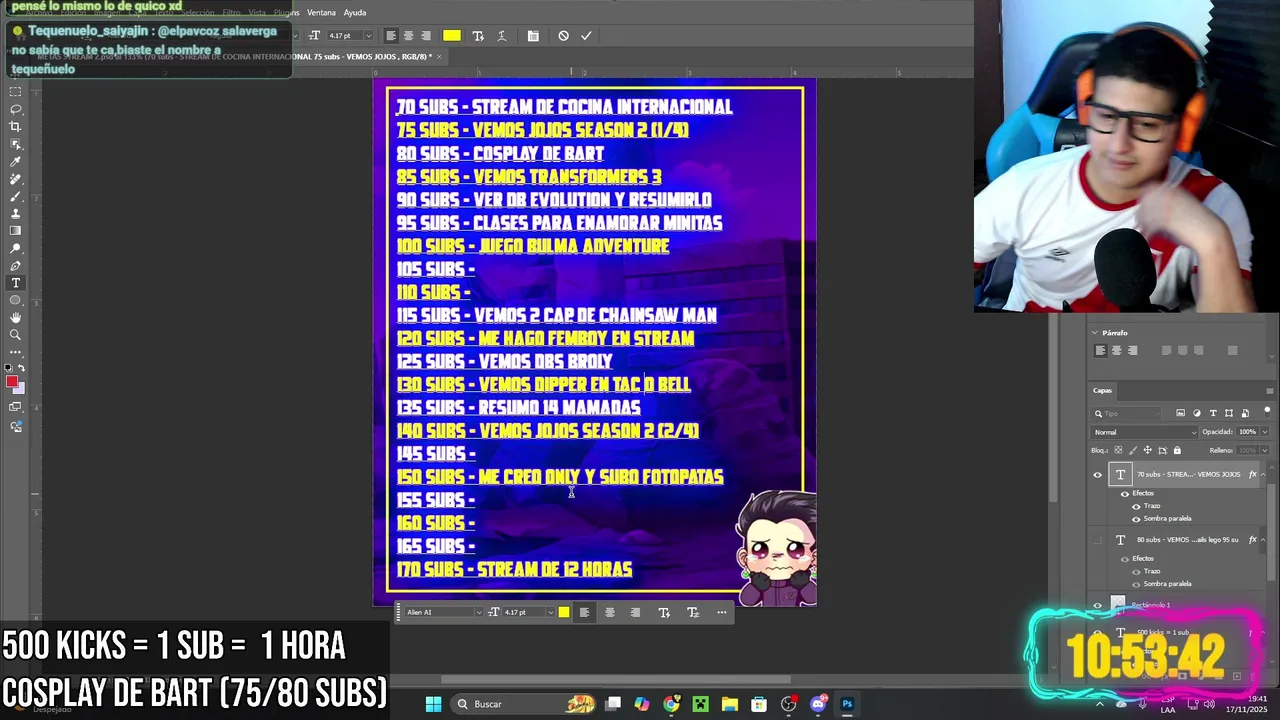Toggle Sombra paralela on 80 subs layer
This screenshot has width=1280, height=720.
click(x=1136, y=584)
